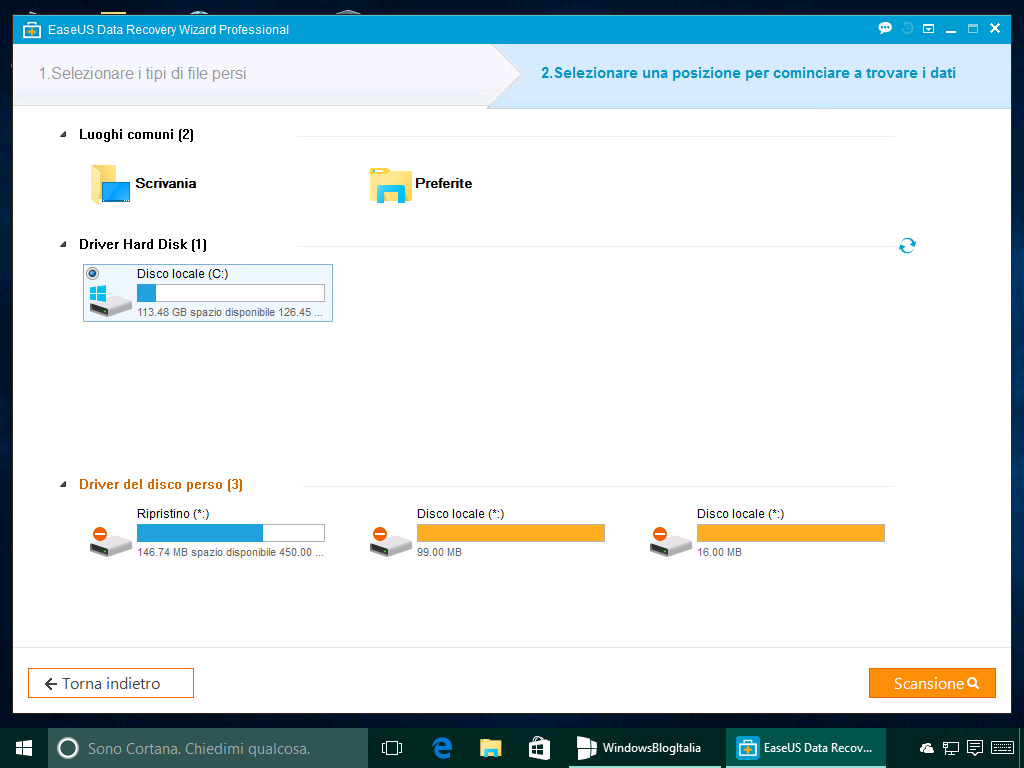Launch Microsoft Edge from the taskbar
The width and height of the screenshot is (1024, 768).
442,748
